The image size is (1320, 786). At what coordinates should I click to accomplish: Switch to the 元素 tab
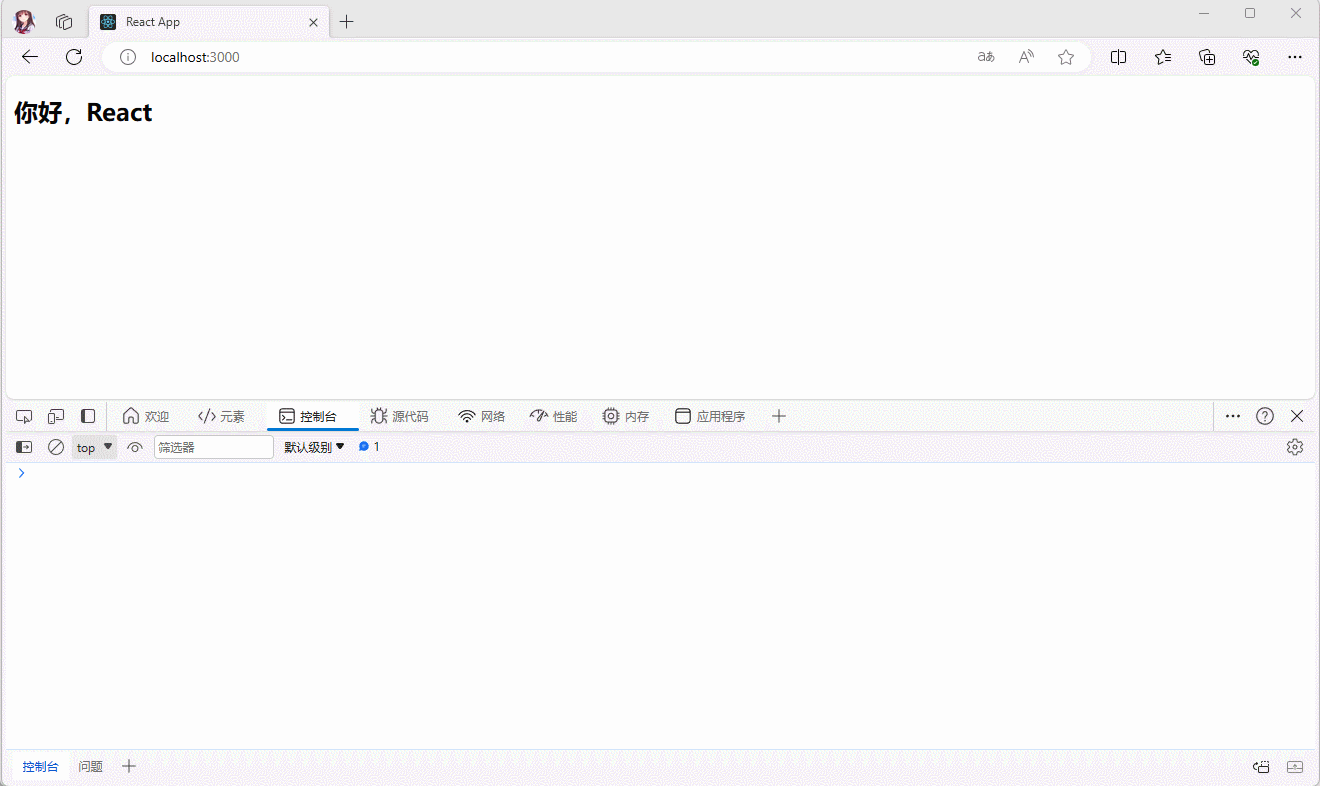221,416
